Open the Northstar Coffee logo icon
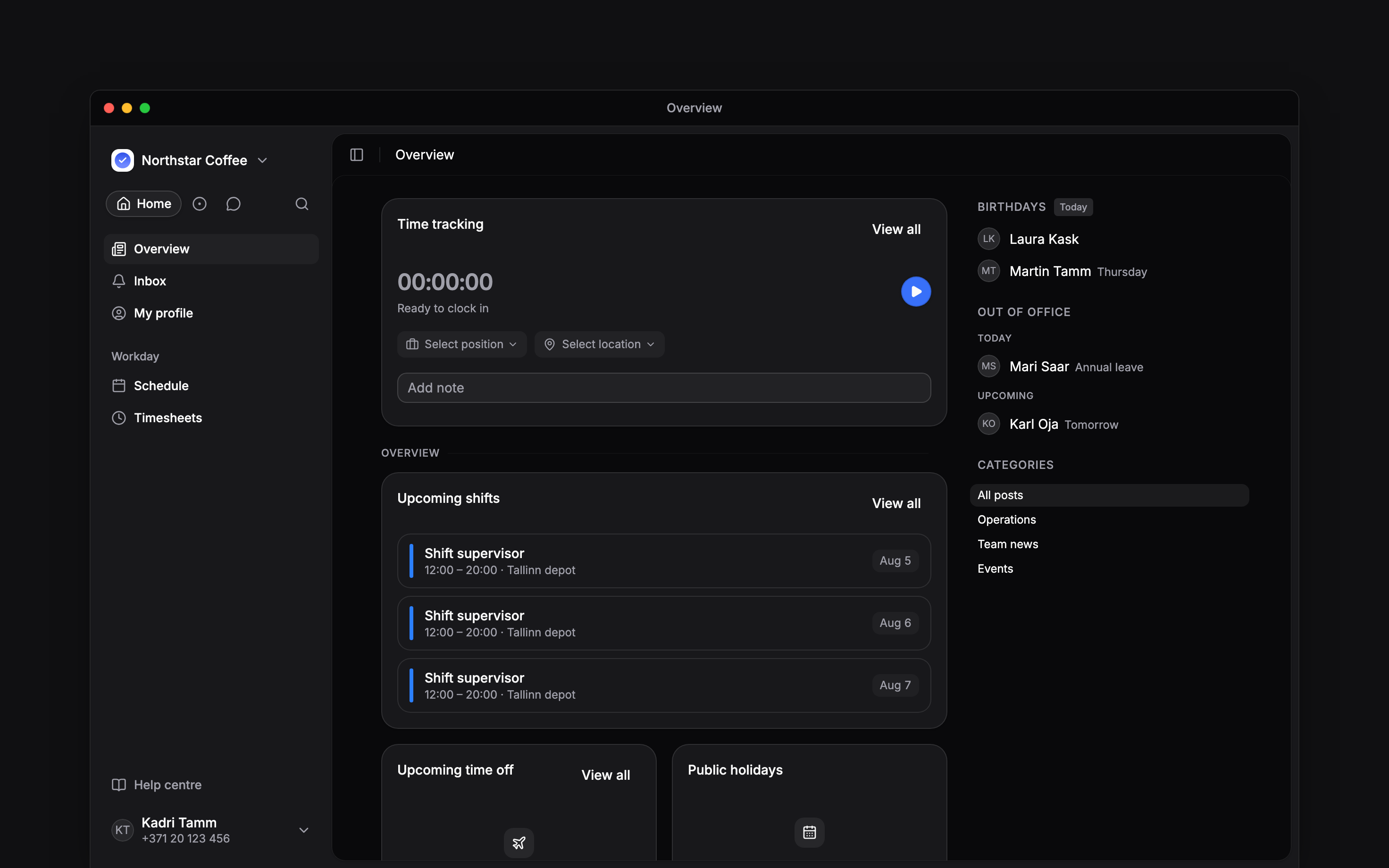The image size is (1389, 868). [122, 160]
